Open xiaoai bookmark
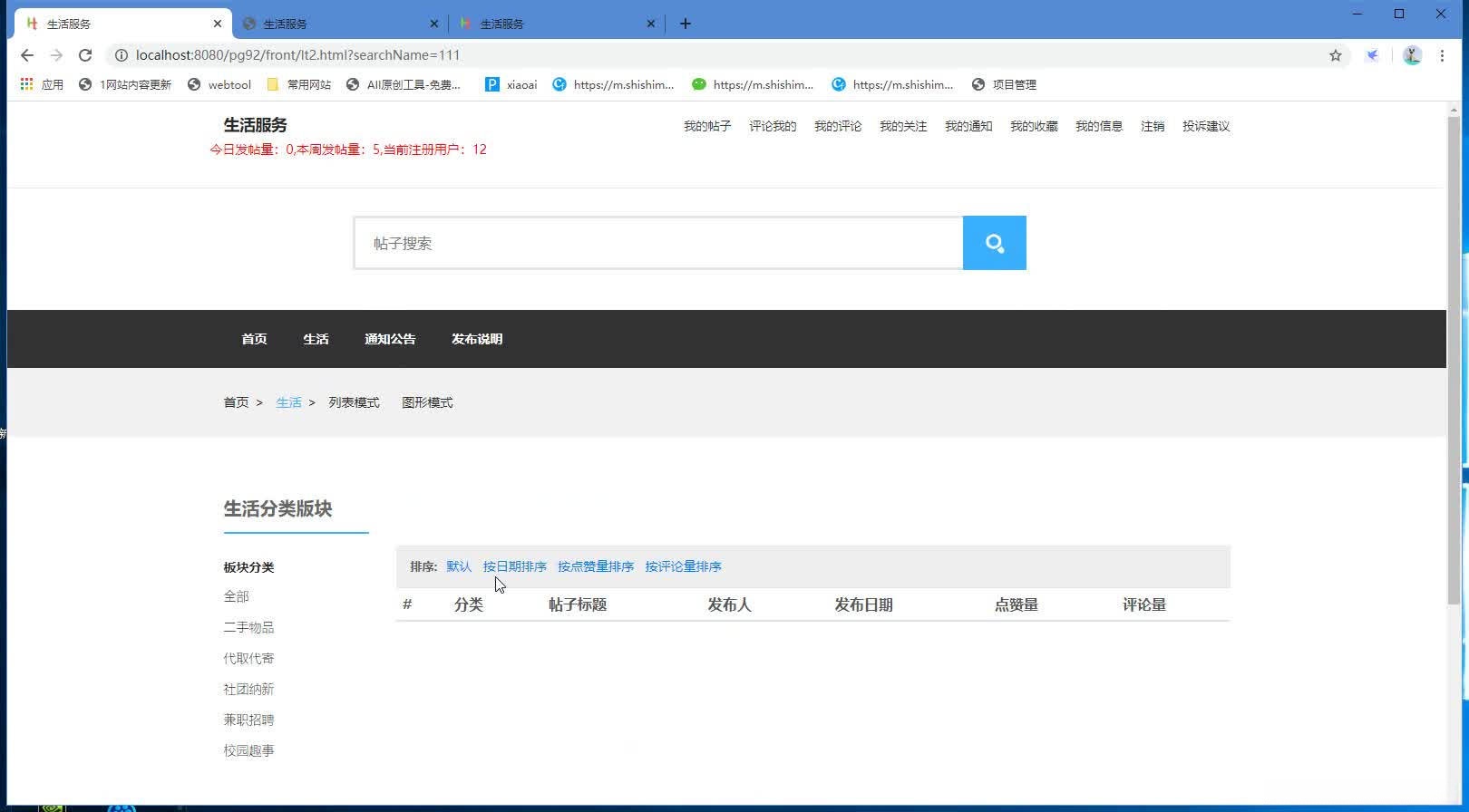This screenshot has height=812, width=1469. 511,84
